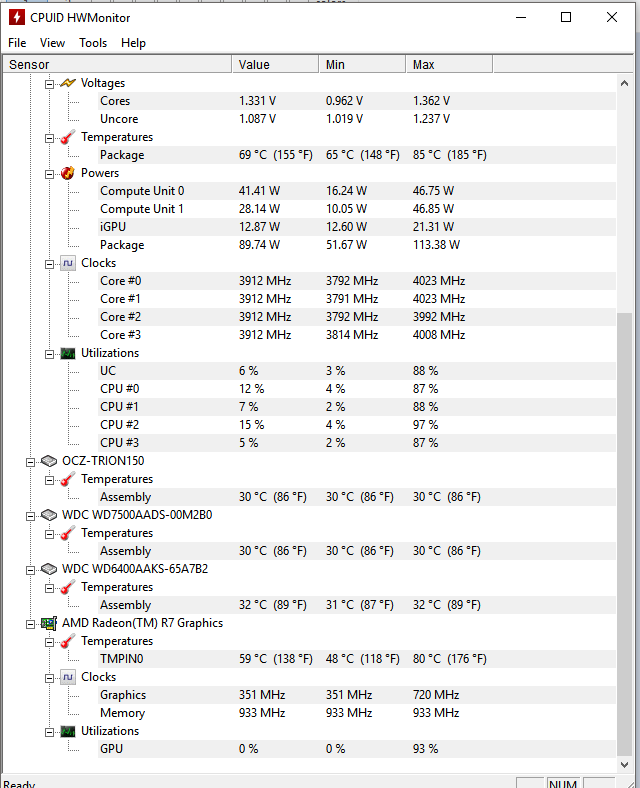Viewport: 640px width, 788px height.
Task: Click the 89.74 W package power value
Action: (259, 245)
